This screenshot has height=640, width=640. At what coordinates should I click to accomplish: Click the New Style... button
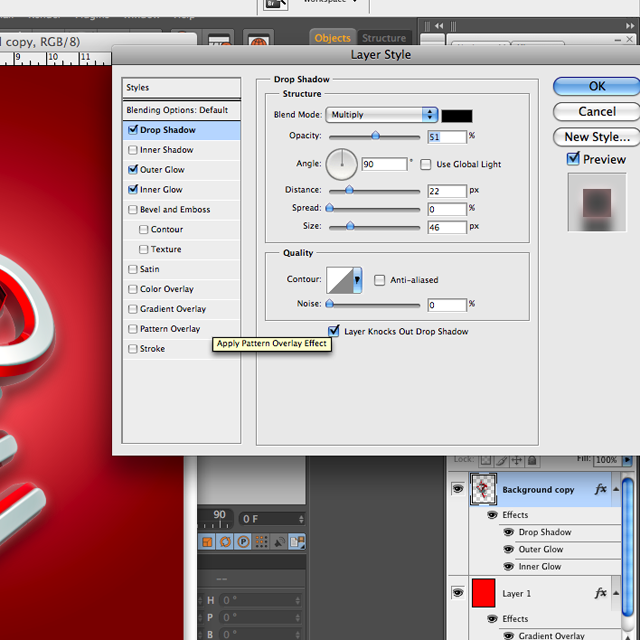click(x=597, y=137)
